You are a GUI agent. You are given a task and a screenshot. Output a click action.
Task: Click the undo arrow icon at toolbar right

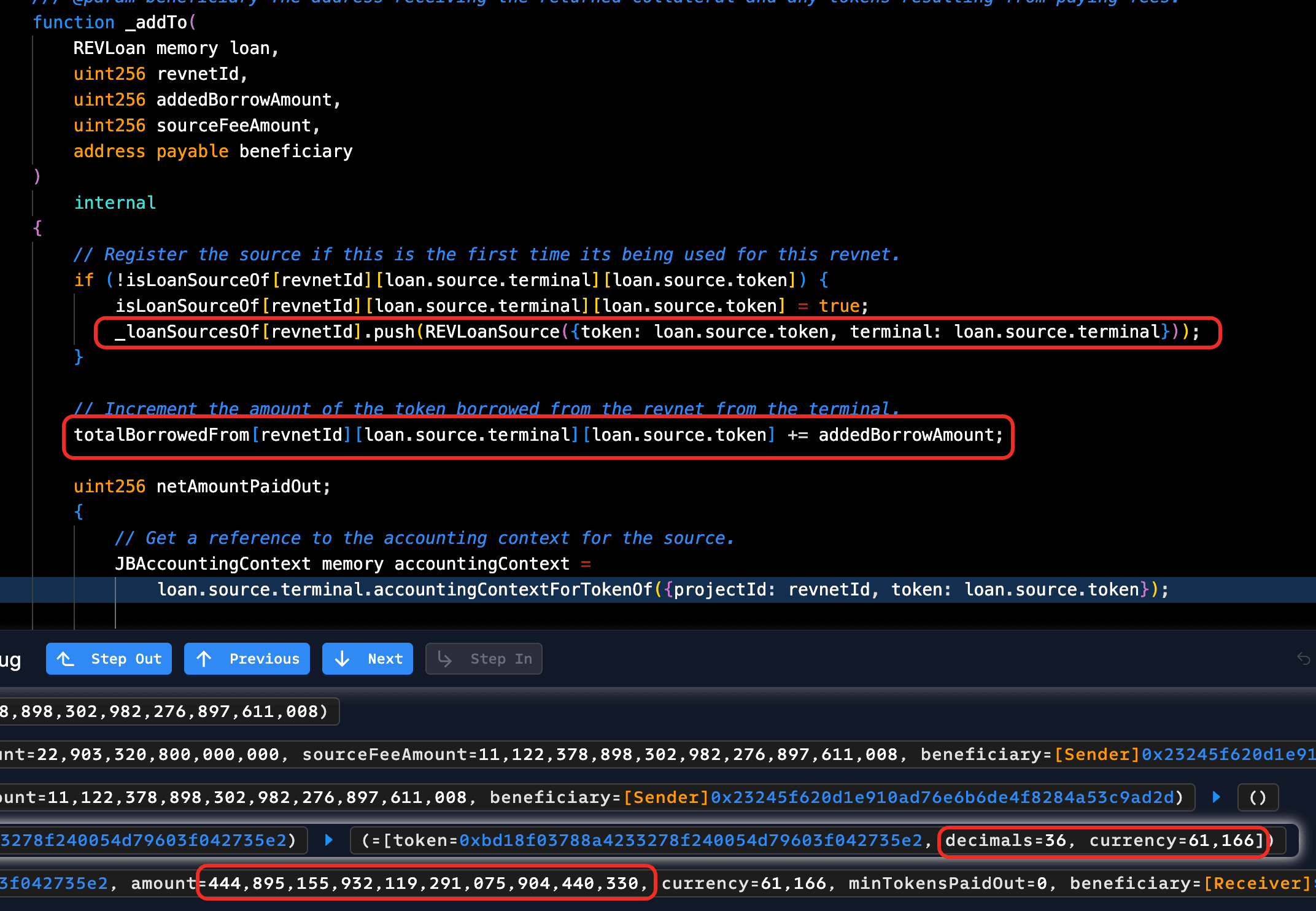tap(1304, 659)
